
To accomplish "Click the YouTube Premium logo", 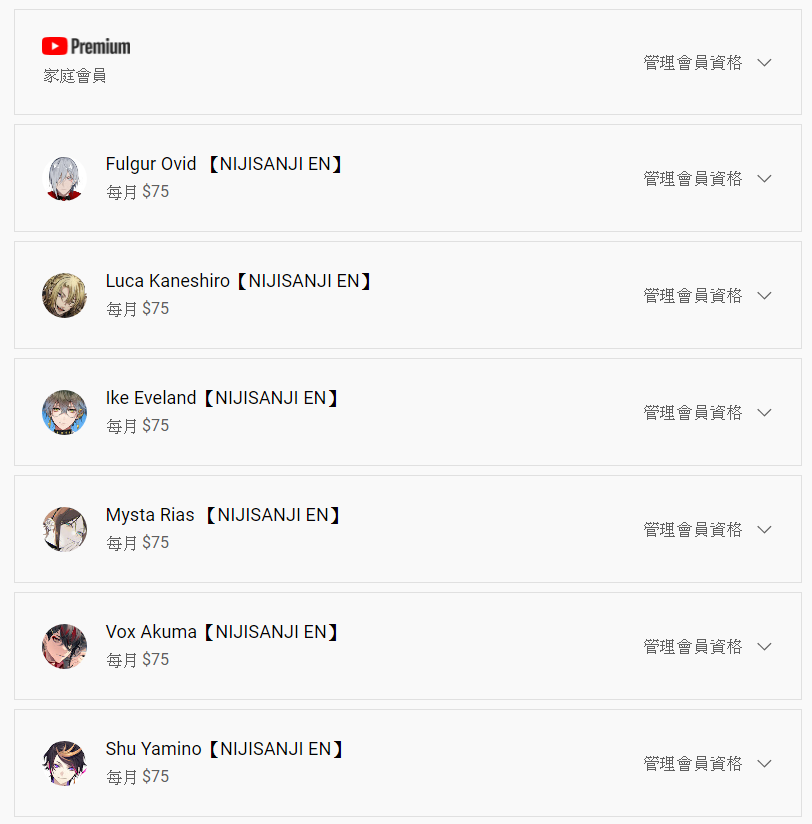I will (86, 46).
